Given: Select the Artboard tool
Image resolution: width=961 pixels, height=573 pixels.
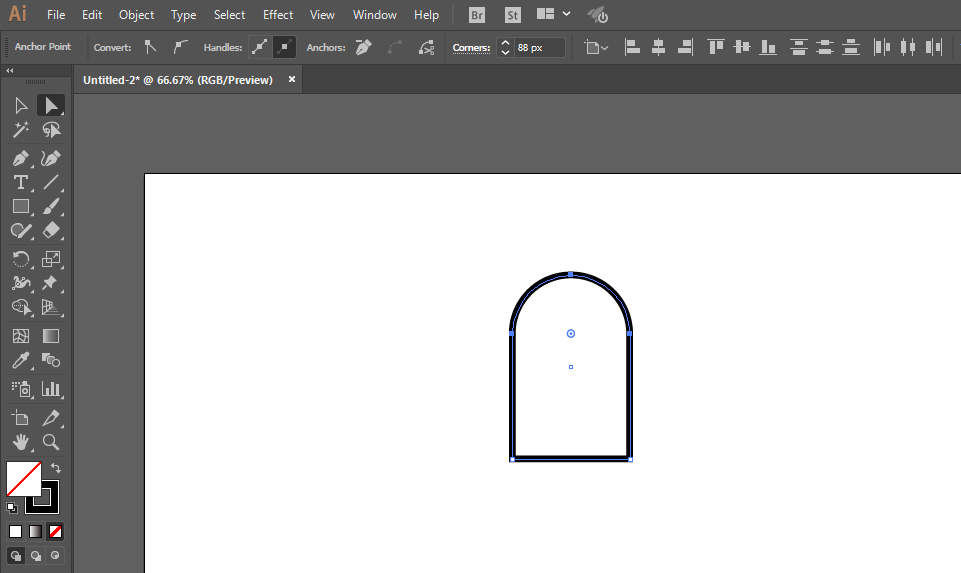Looking at the screenshot, I should click(x=21, y=418).
